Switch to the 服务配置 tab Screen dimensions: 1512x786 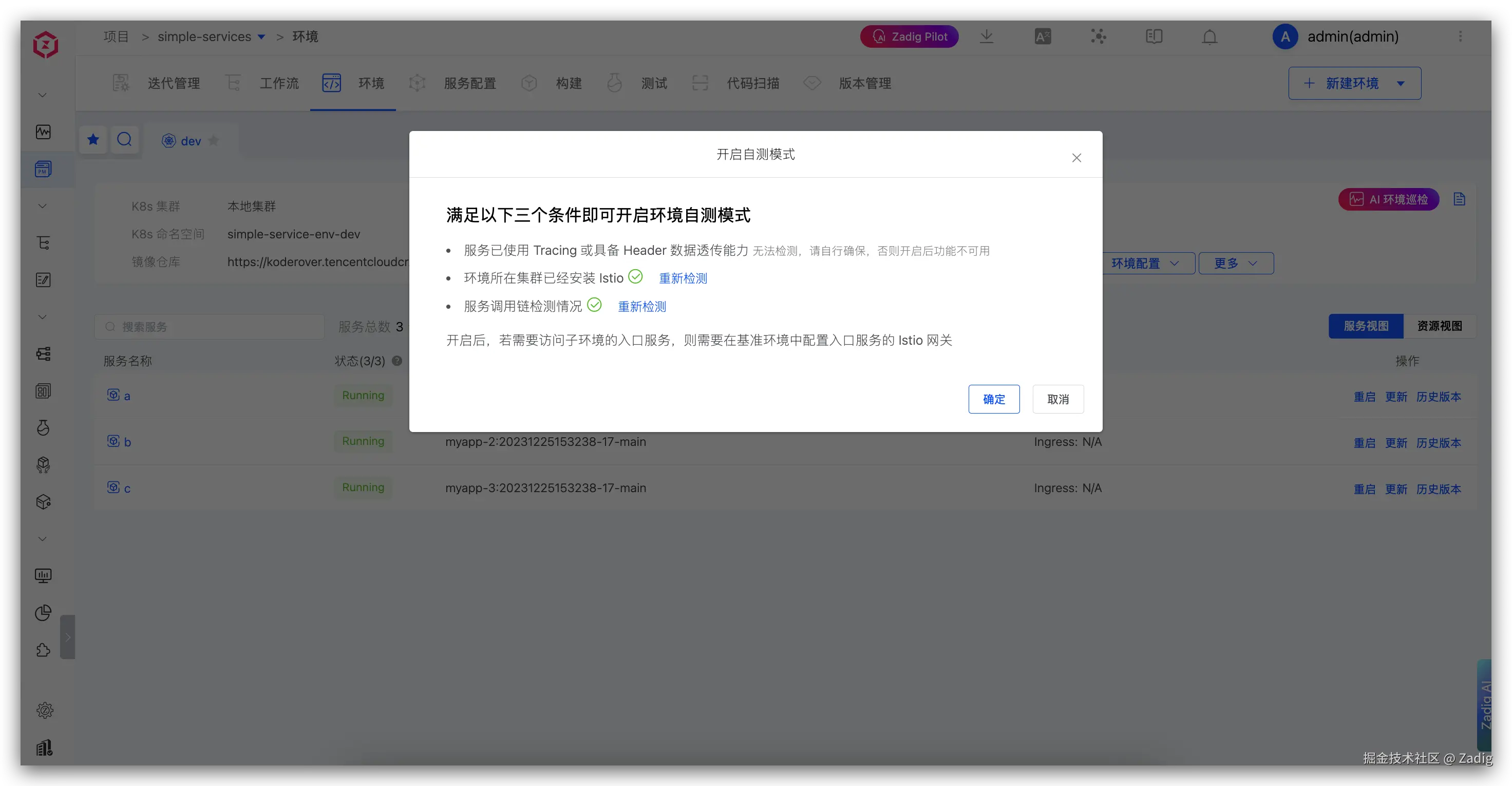pyautogui.click(x=469, y=83)
